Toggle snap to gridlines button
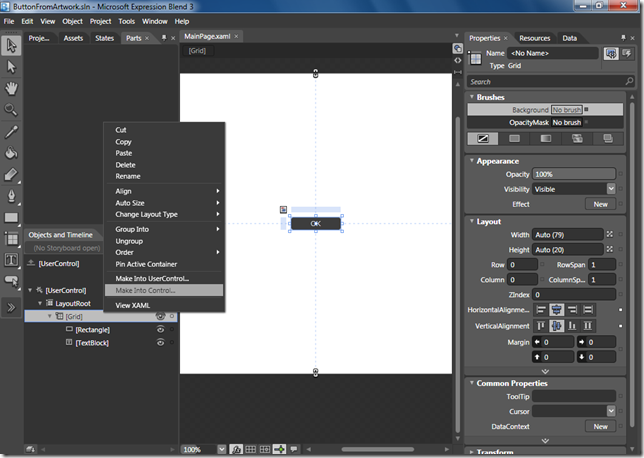This screenshot has width=644, height=458. point(265,449)
